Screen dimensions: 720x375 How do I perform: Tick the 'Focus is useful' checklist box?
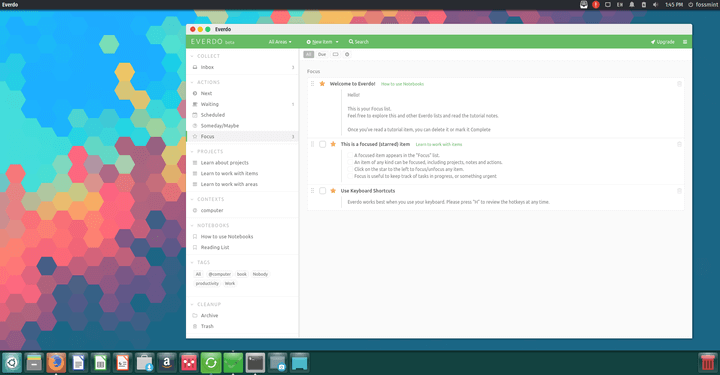(350, 176)
